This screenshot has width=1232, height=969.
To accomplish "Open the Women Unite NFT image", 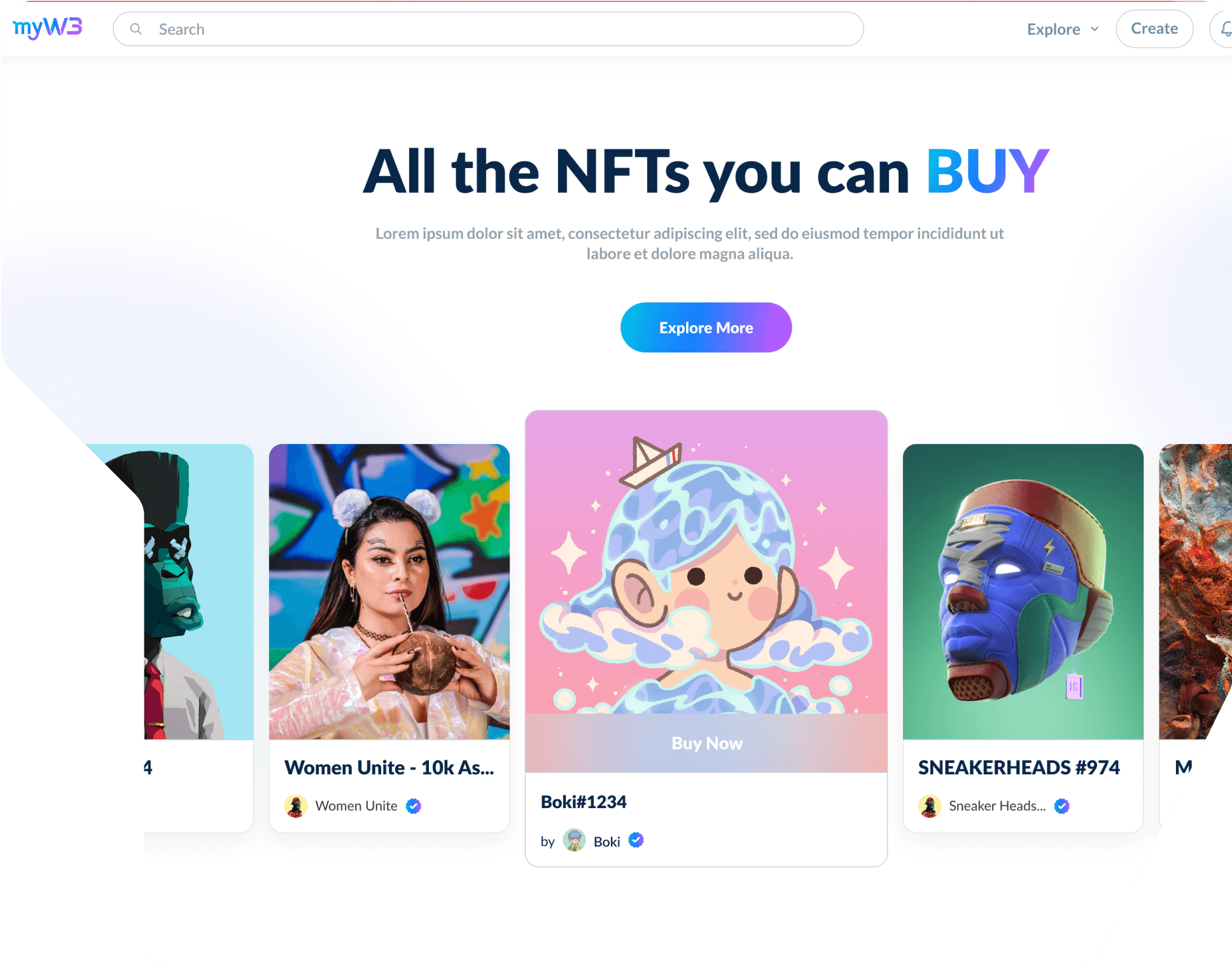I will pos(389,592).
